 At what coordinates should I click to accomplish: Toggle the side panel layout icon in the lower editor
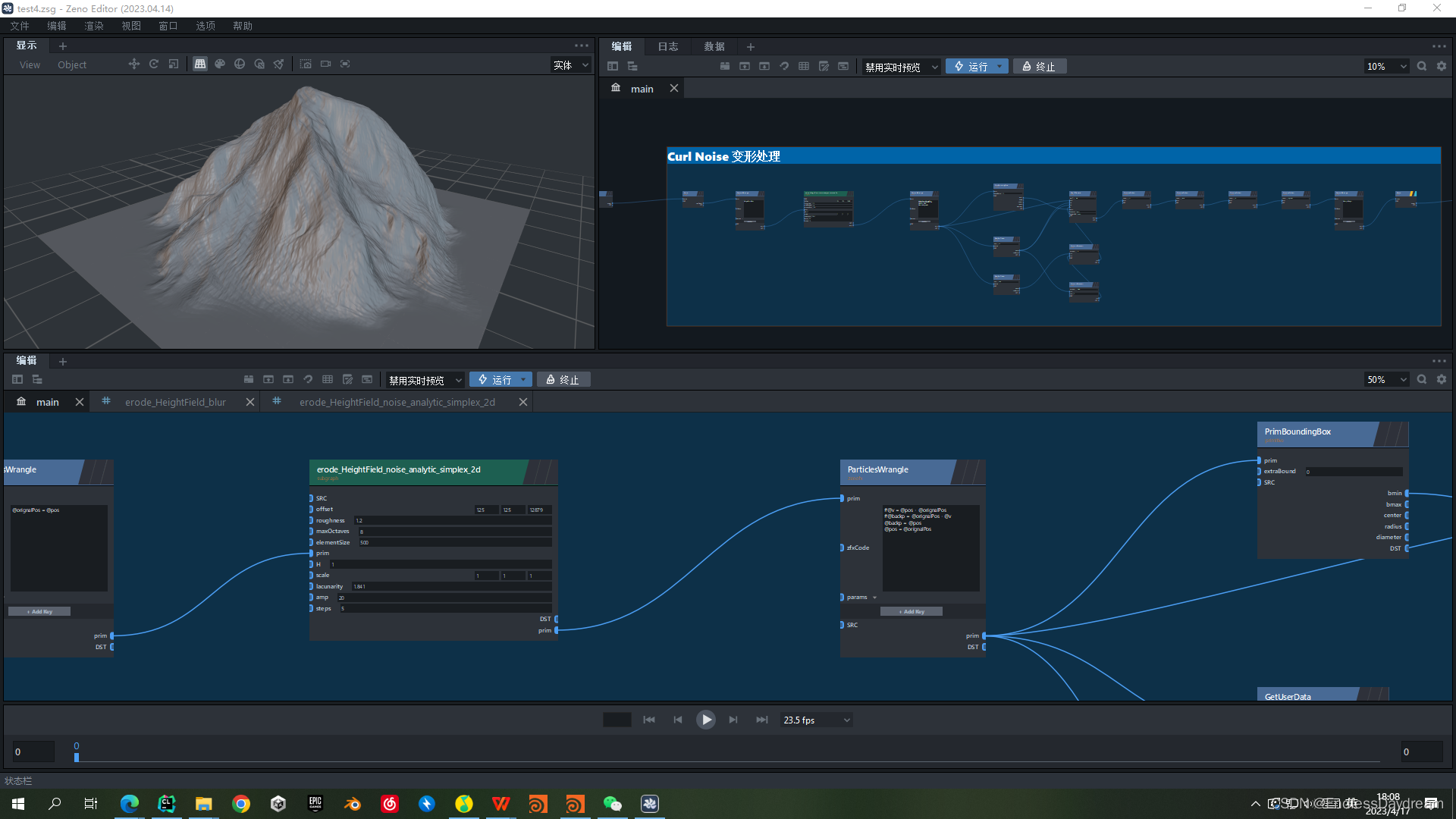pos(17,380)
